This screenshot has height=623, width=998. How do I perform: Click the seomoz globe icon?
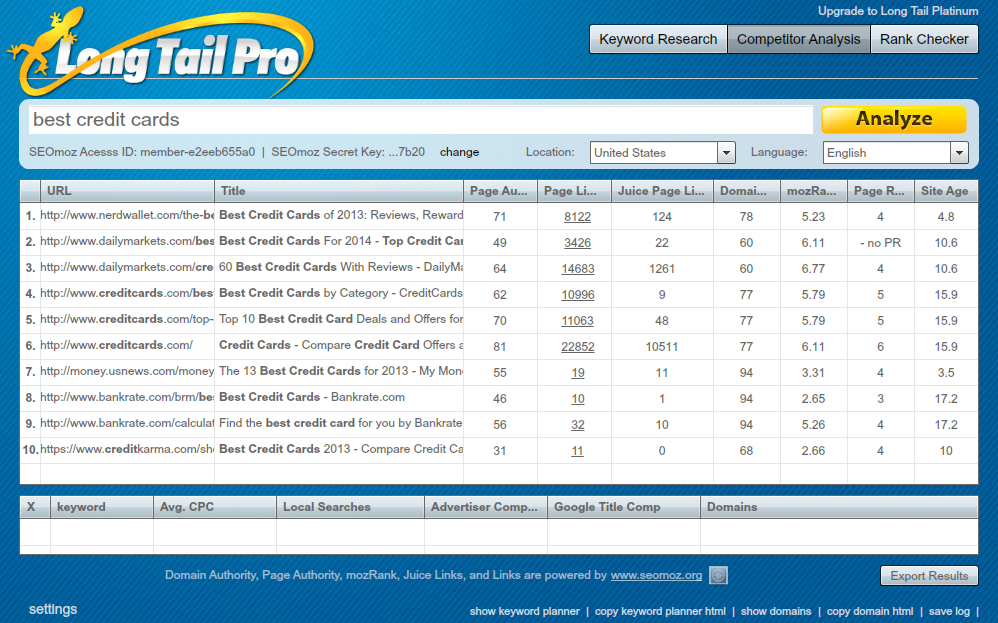719,575
